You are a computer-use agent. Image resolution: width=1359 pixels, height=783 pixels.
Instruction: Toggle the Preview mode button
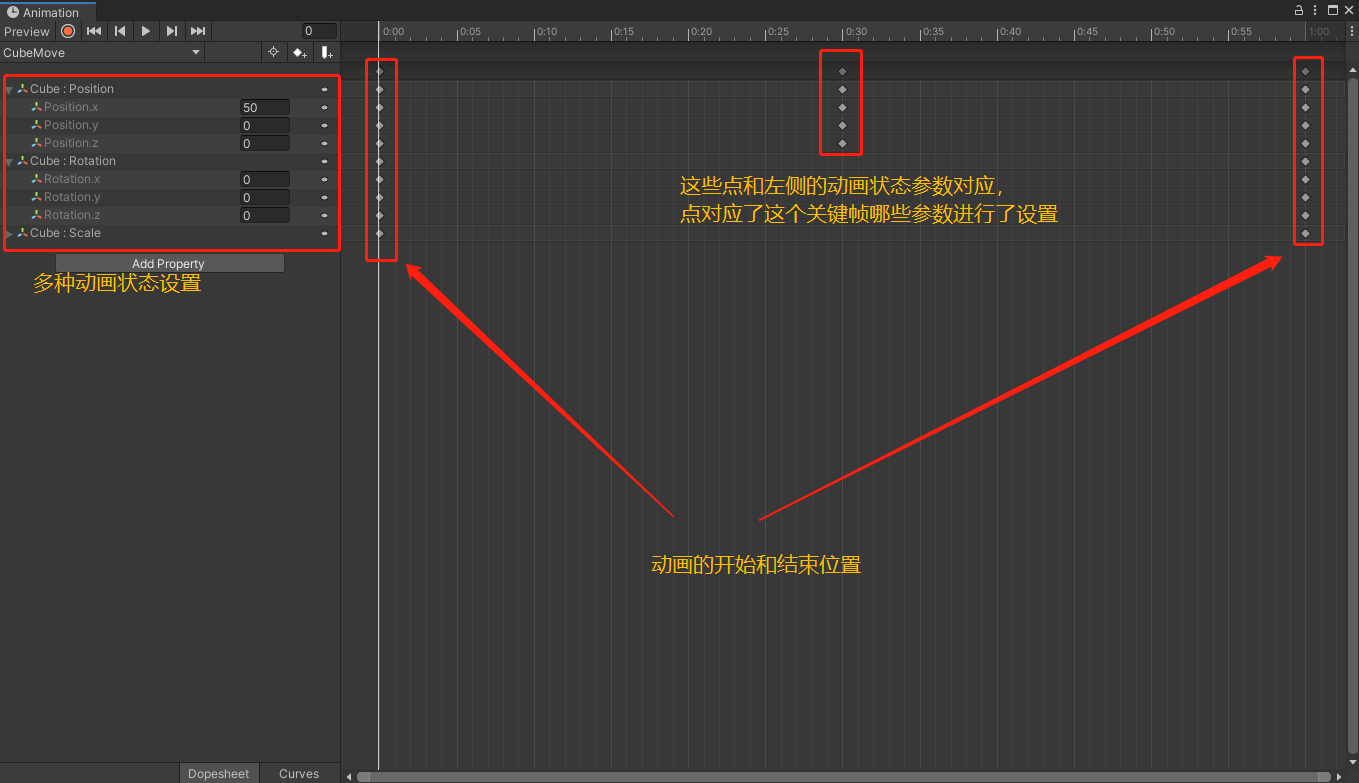tap(27, 31)
